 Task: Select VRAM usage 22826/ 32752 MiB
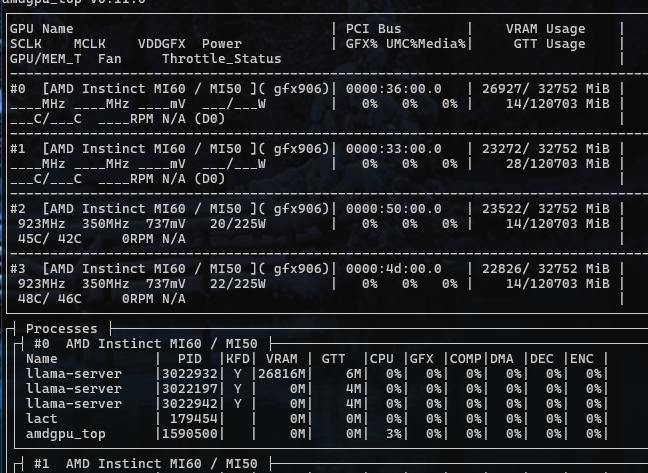click(x=546, y=269)
